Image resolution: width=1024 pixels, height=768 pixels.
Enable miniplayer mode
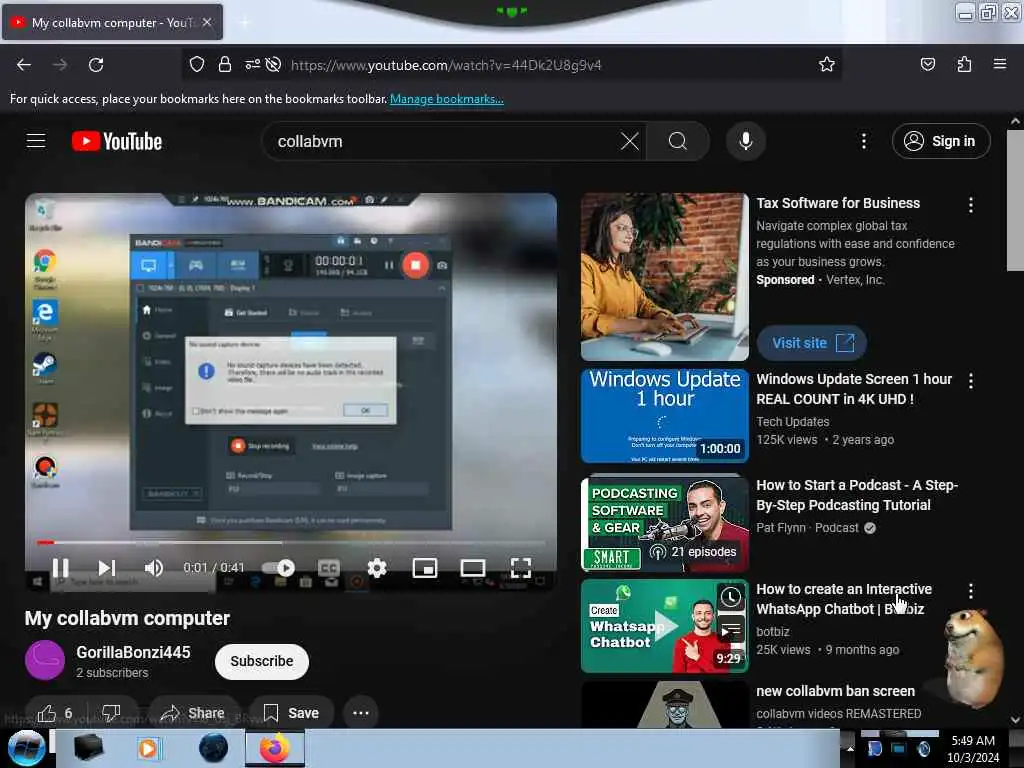click(425, 568)
